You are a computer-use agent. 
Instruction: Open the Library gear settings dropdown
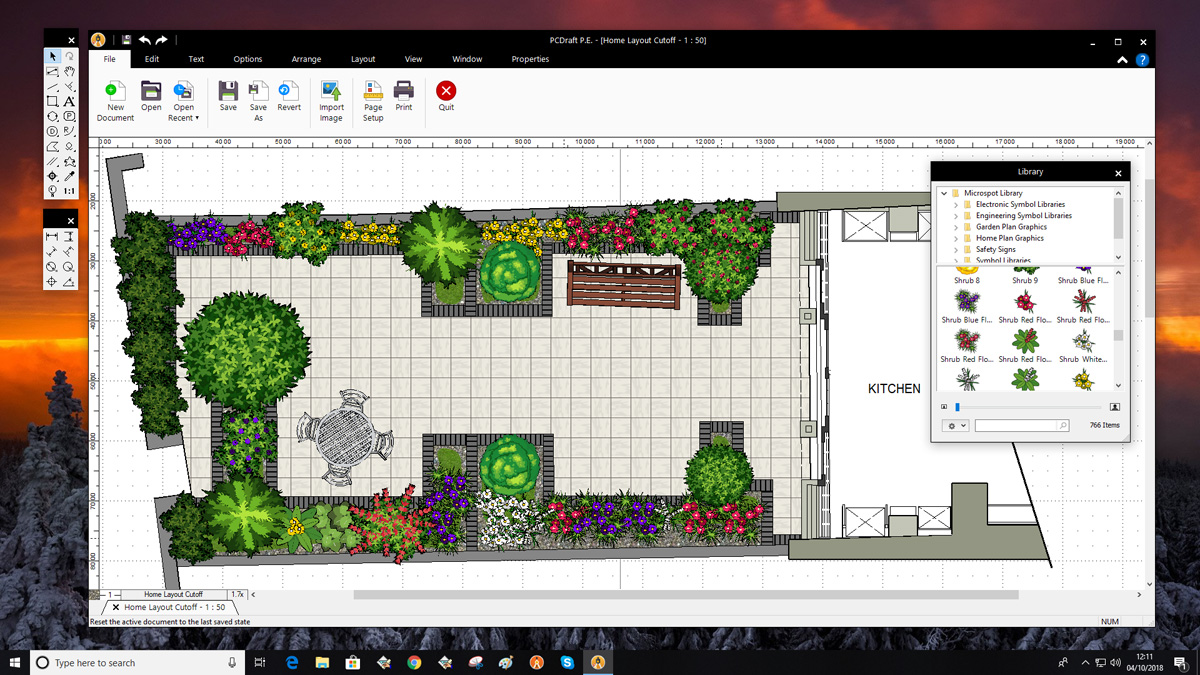point(955,426)
